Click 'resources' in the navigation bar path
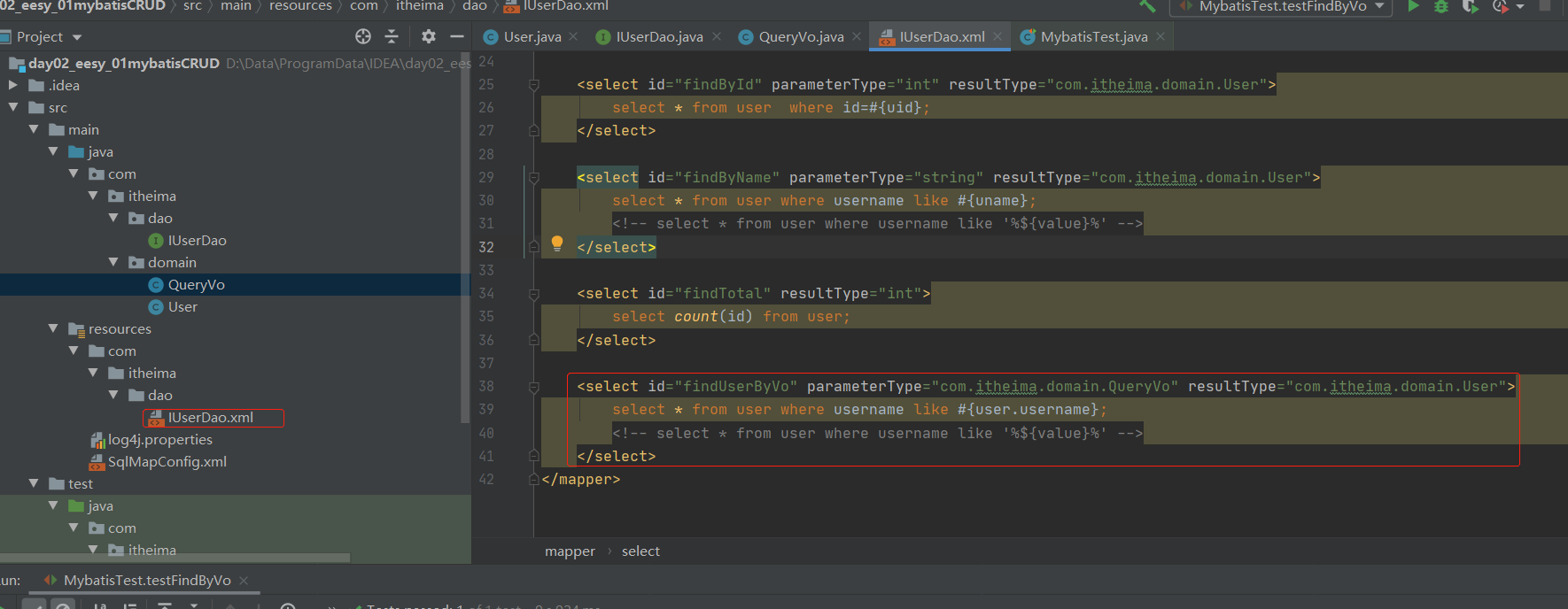 point(300,6)
